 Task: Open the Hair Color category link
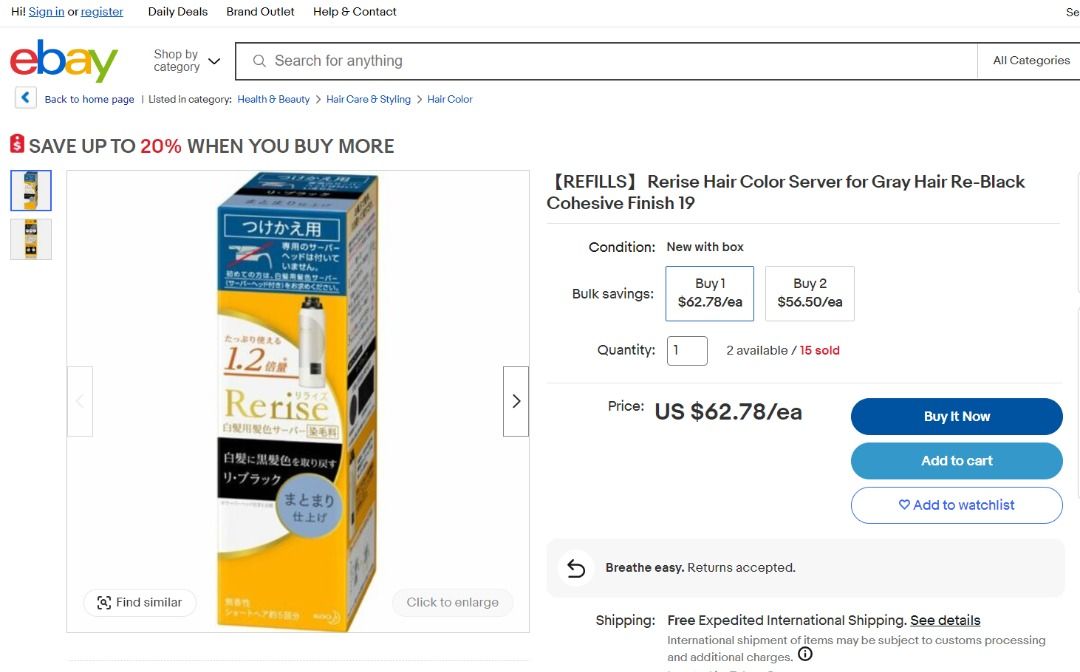[x=450, y=99]
